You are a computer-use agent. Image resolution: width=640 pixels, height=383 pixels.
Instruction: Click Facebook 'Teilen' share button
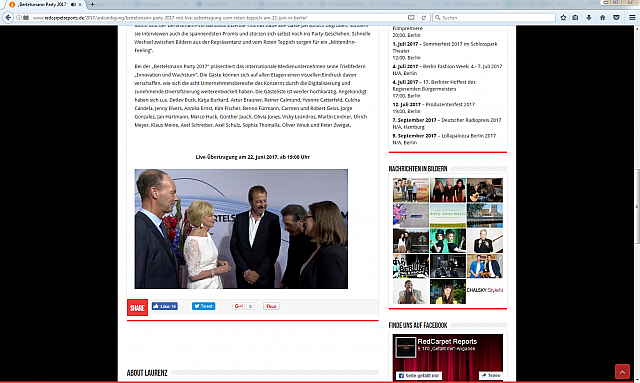[x=491, y=376]
